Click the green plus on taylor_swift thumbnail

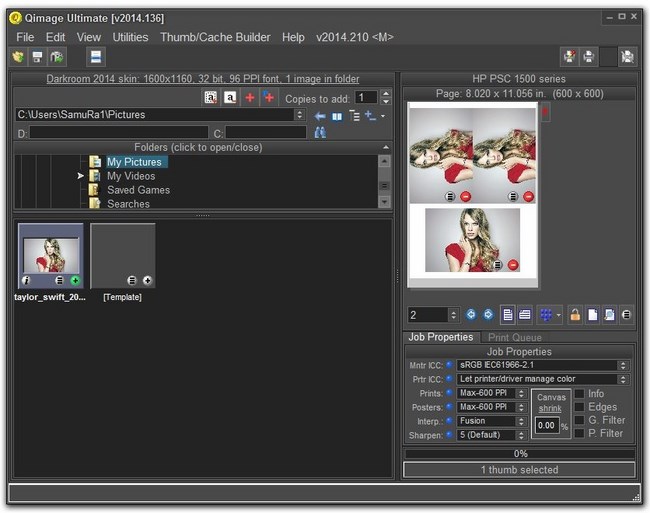[75, 281]
